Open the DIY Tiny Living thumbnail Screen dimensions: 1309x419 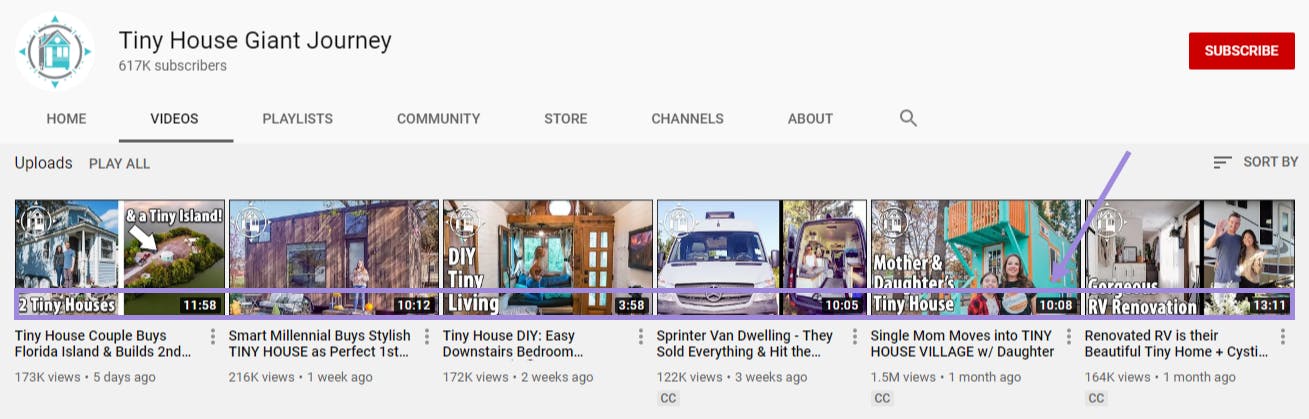coord(548,257)
